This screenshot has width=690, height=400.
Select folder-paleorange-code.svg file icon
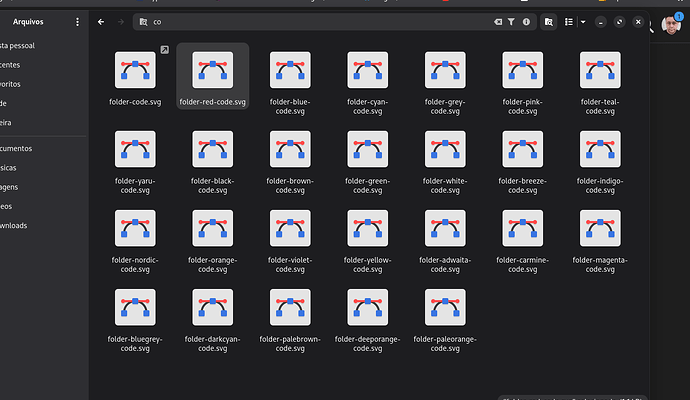point(445,309)
